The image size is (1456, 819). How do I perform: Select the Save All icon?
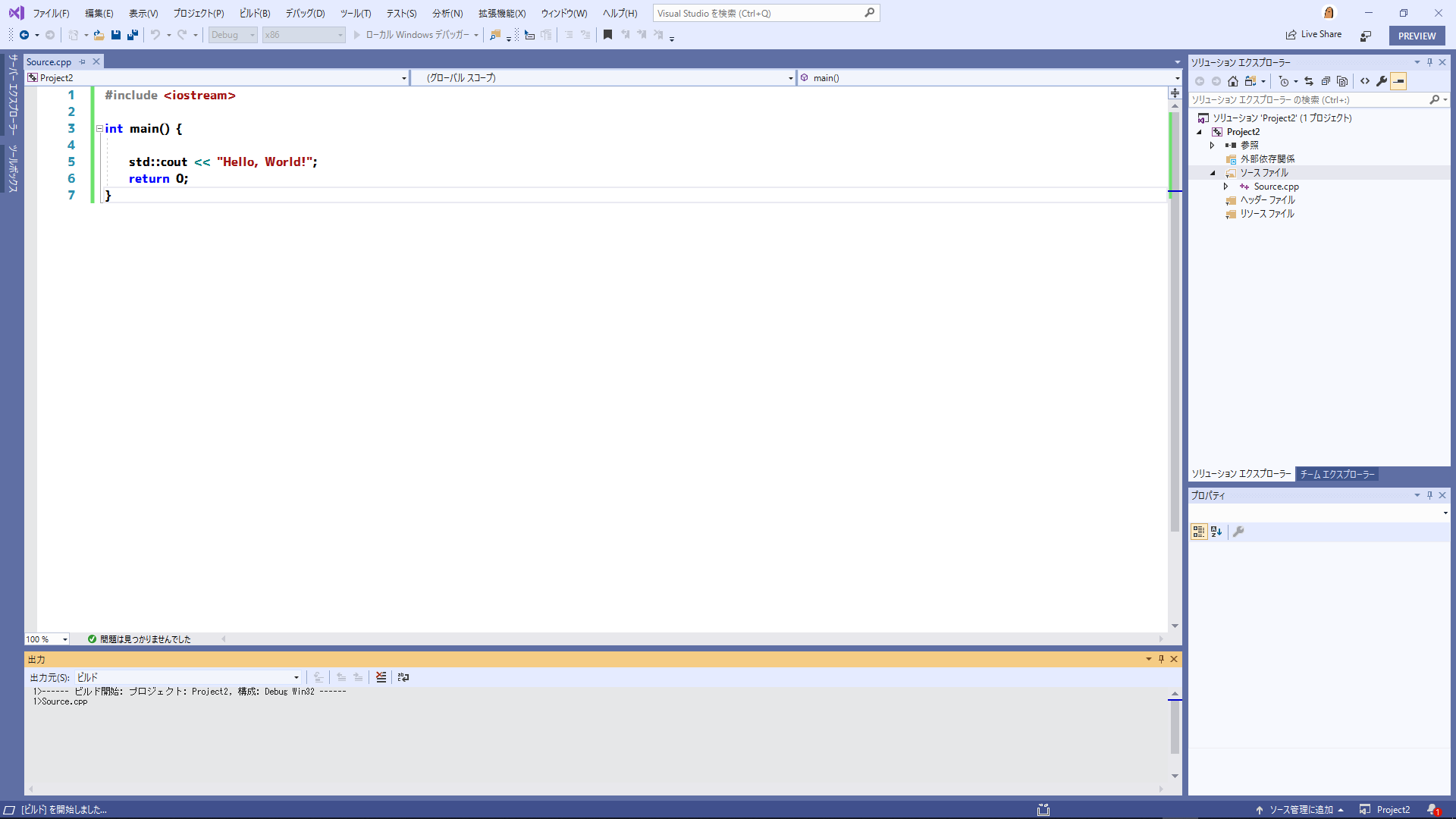tap(133, 35)
